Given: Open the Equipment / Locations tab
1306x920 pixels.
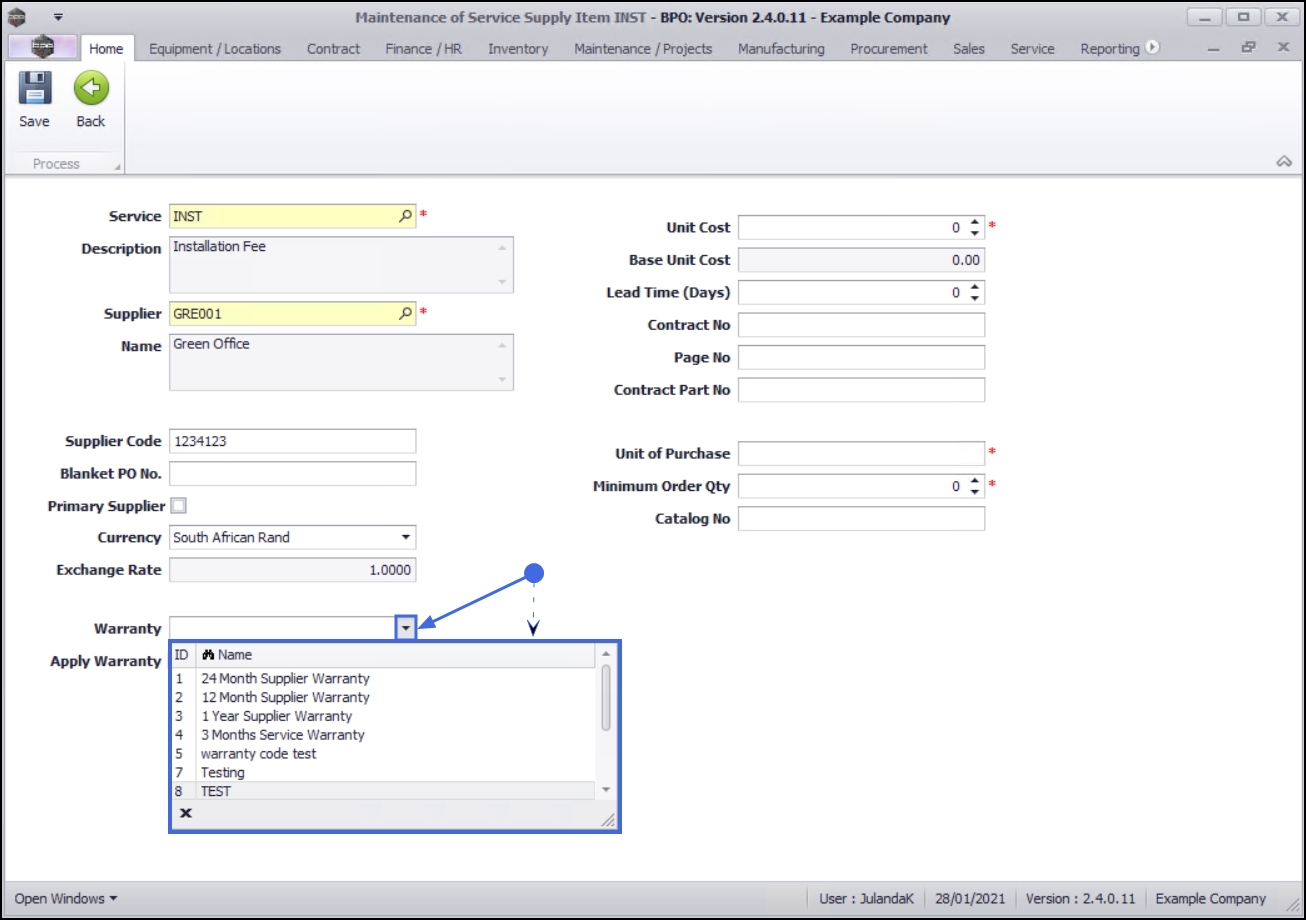Looking at the screenshot, I should pyautogui.click(x=215, y=48).
